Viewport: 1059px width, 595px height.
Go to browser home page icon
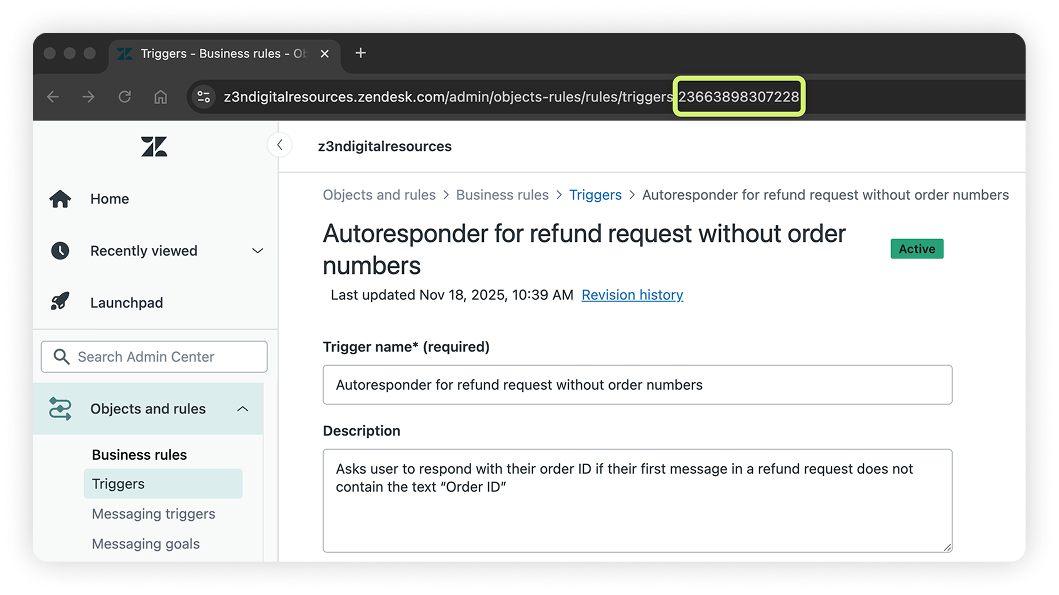tap(160, 97)
